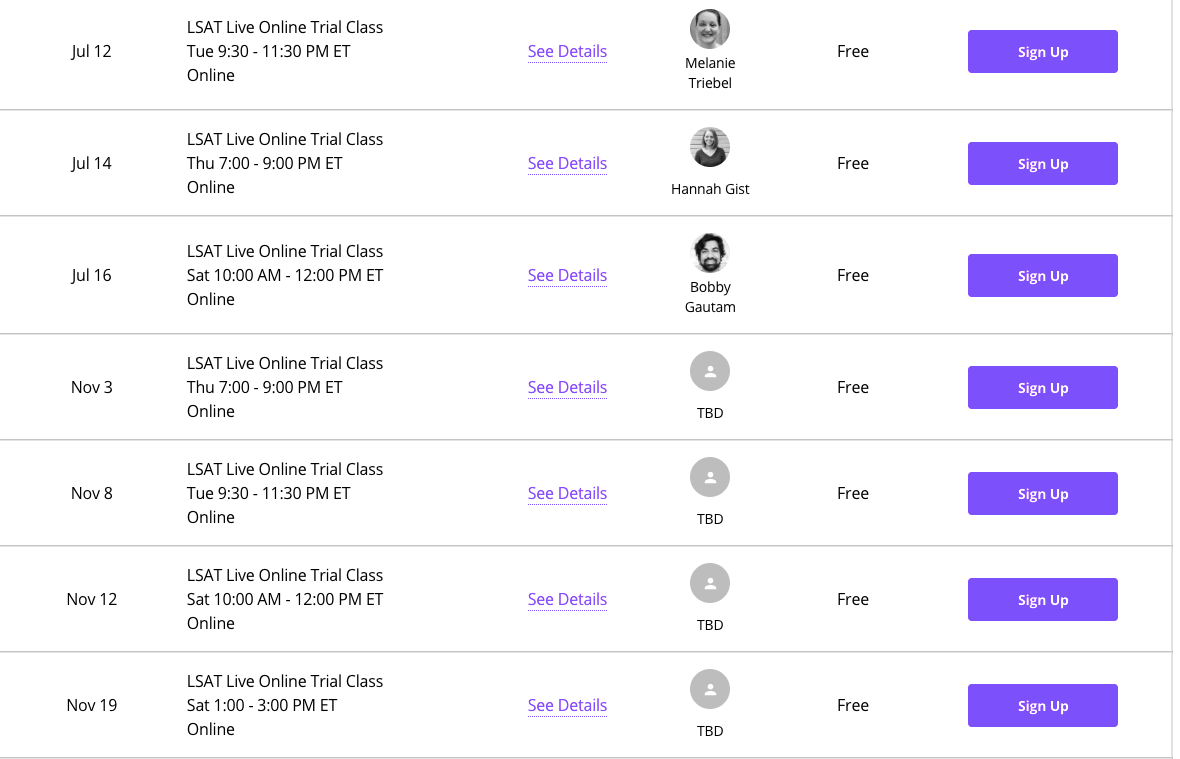The width and height of the screenshot is (1180, 759).
Task: View See Details for the Nov 19 class
Action: [x=567, y=705]
